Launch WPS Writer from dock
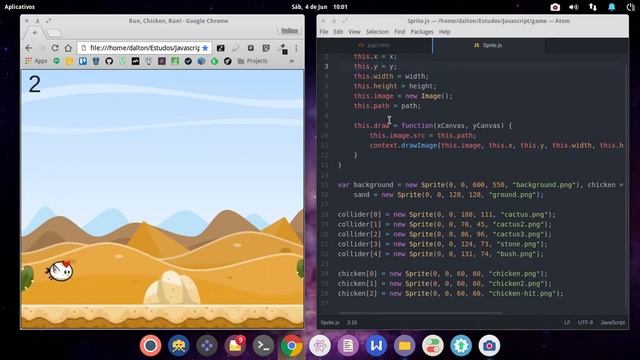The image size is (640, 360). pos(376,346)
